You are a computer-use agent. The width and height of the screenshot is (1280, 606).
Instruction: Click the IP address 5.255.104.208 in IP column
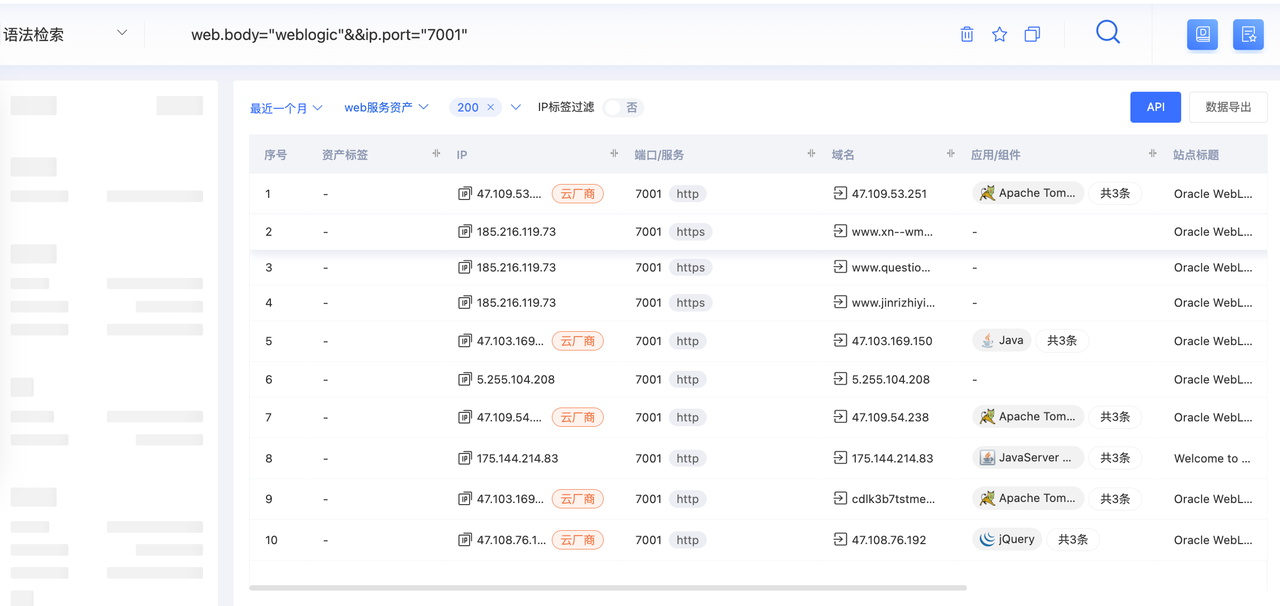point(516,380)
